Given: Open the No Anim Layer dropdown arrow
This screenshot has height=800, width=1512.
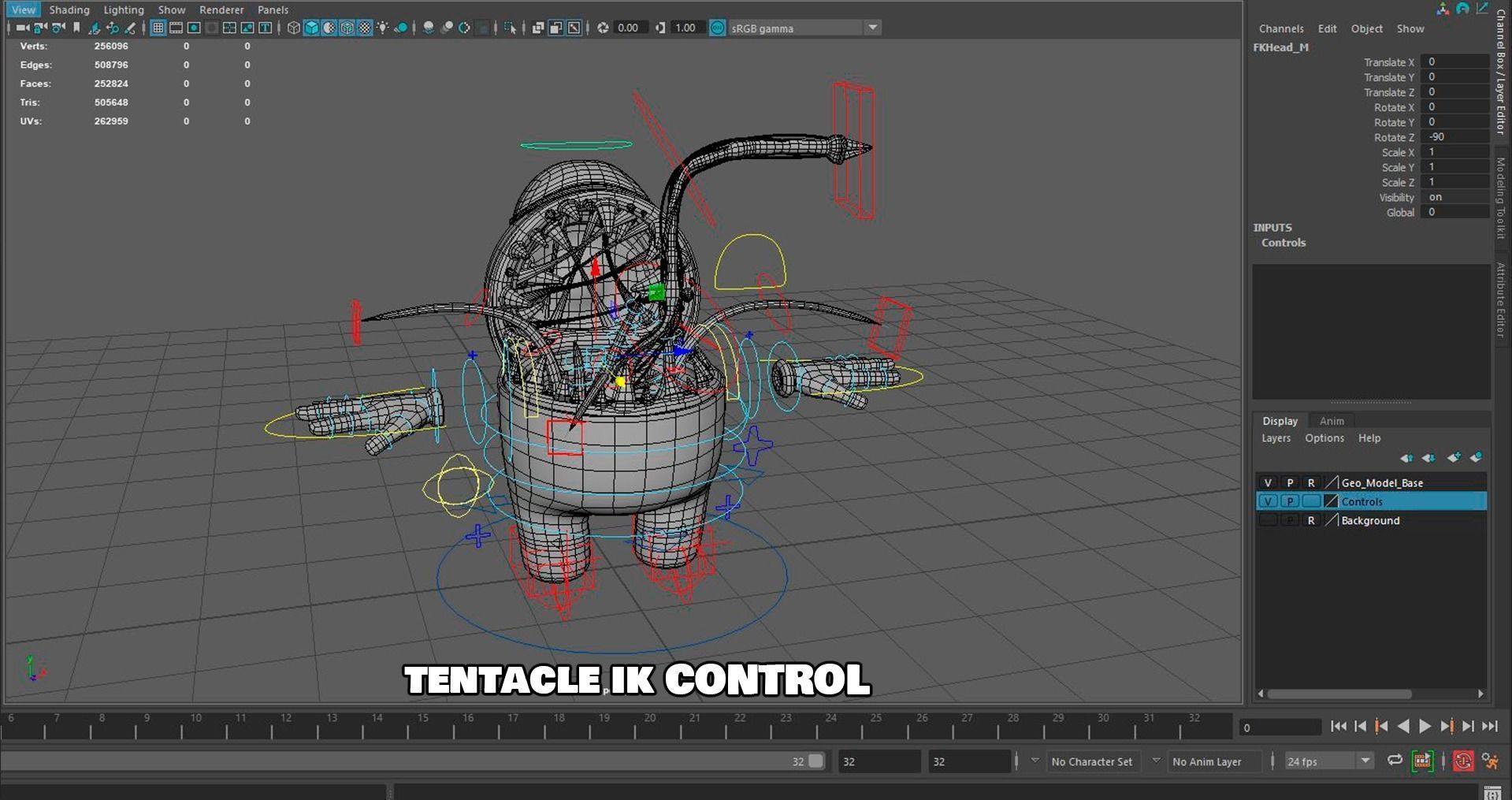Looking at the screenshot, I should click(1156, 761).
